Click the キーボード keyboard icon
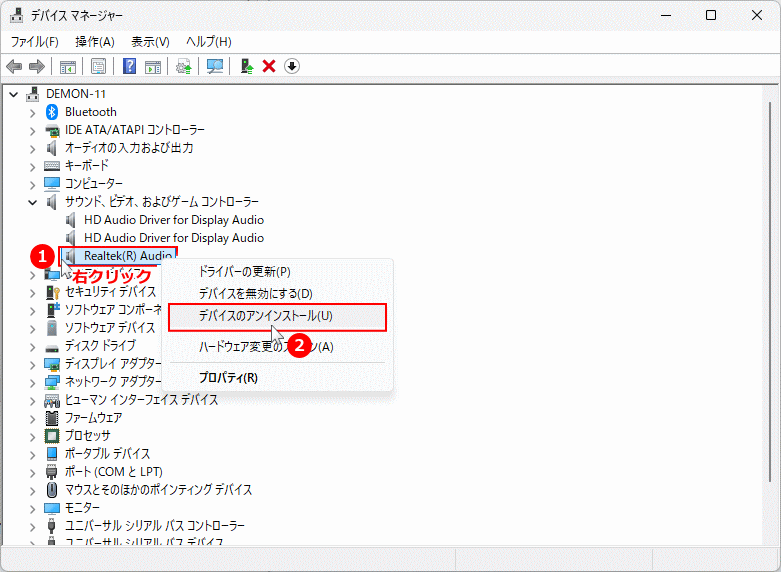Viewport: 781px width, 572px height. 52,165
